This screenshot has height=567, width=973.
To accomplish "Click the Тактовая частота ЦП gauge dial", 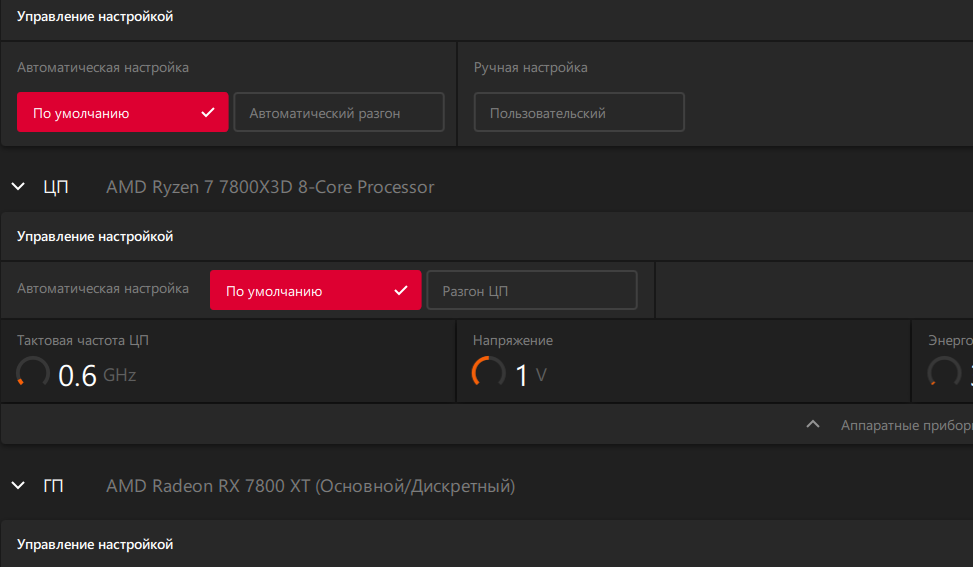I will (x=32, y=373).
